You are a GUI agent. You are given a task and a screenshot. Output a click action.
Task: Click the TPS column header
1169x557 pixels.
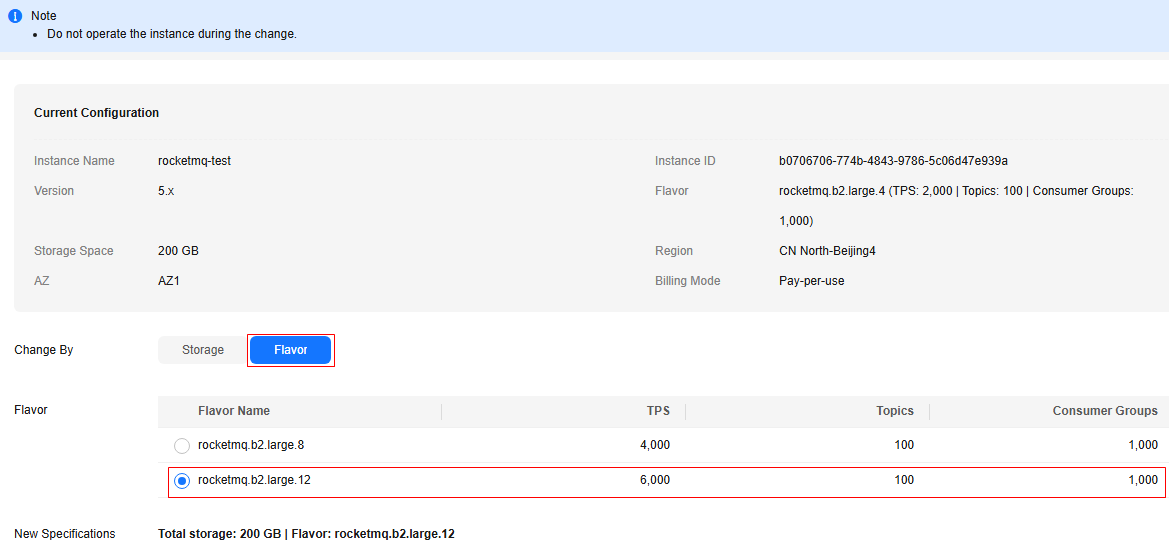click(658, 411)
